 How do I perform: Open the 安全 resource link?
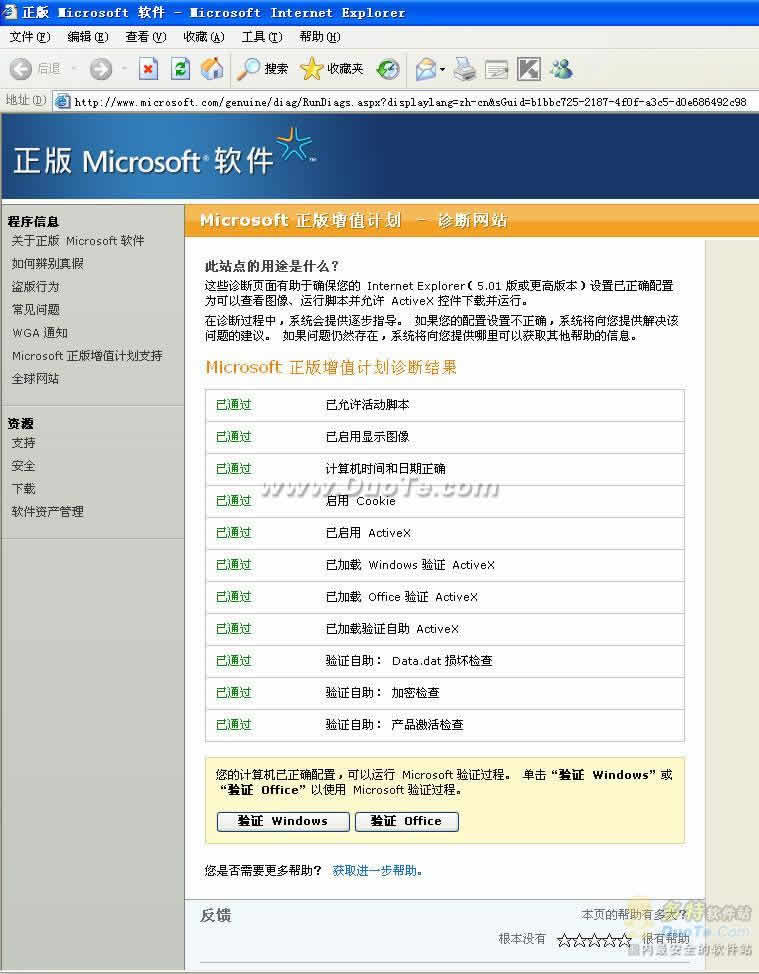click(24, 465)
